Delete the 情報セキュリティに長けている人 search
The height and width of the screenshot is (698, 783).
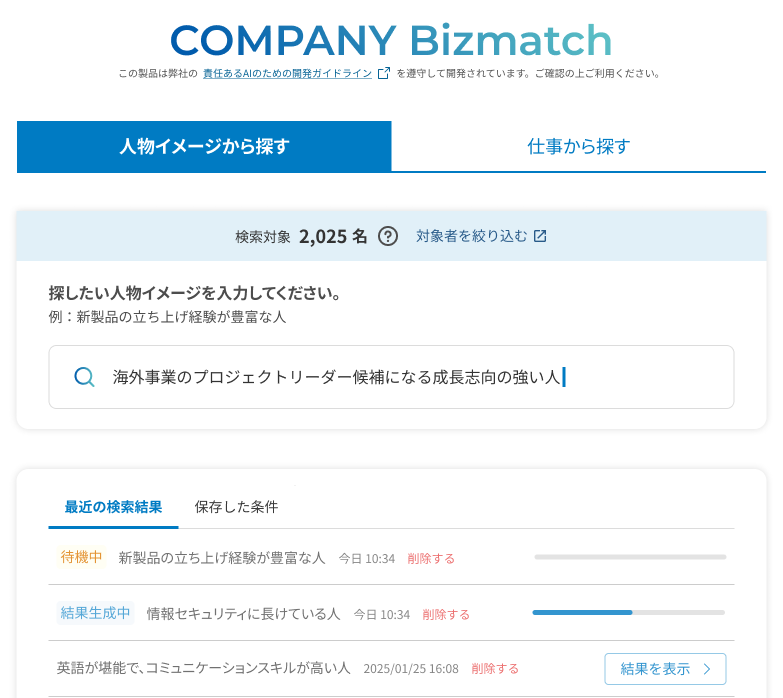tap(446, 615)
